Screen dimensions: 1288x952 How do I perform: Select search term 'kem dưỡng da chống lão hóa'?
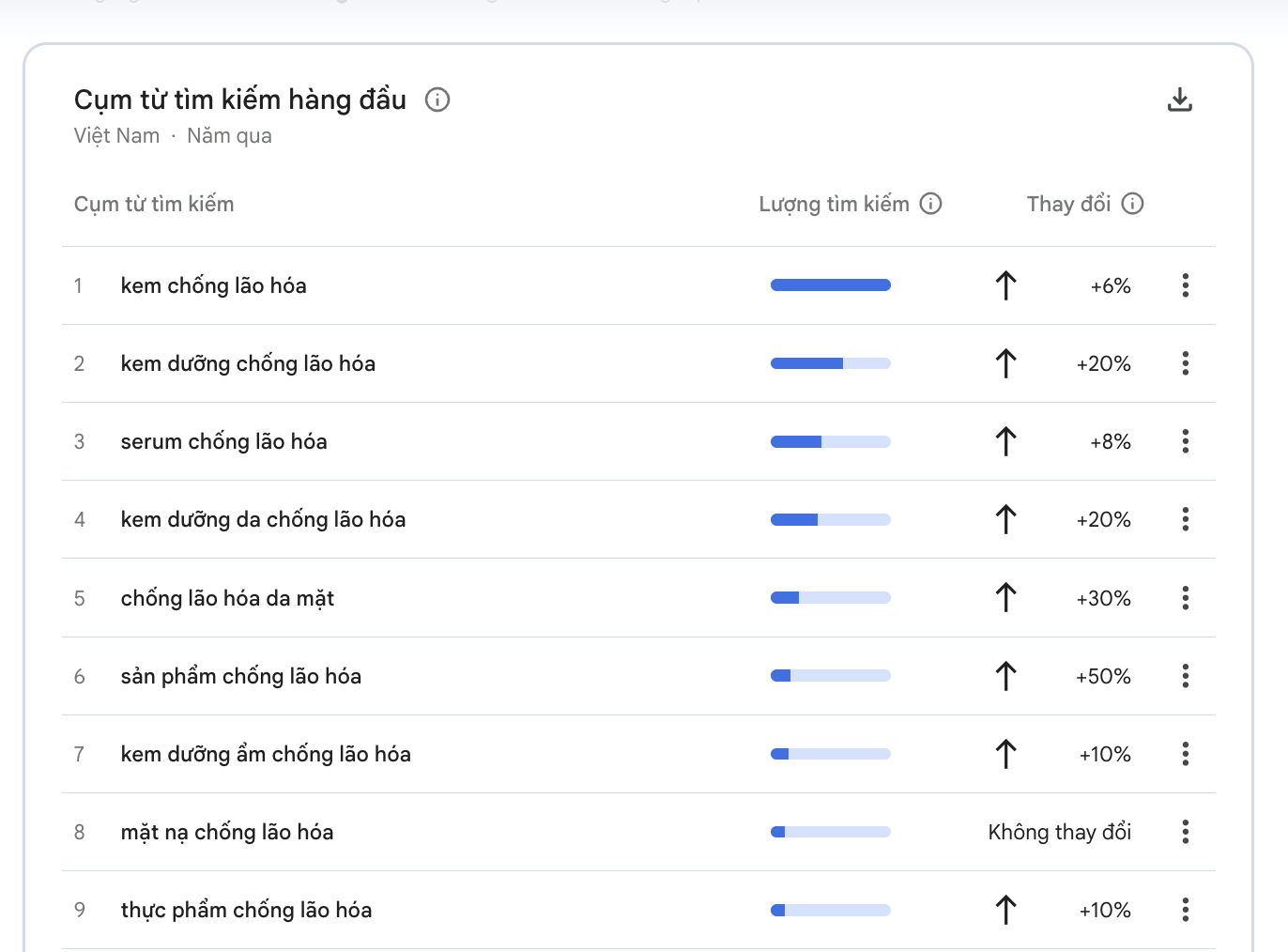pyautogui.click(x=263, y=519)
